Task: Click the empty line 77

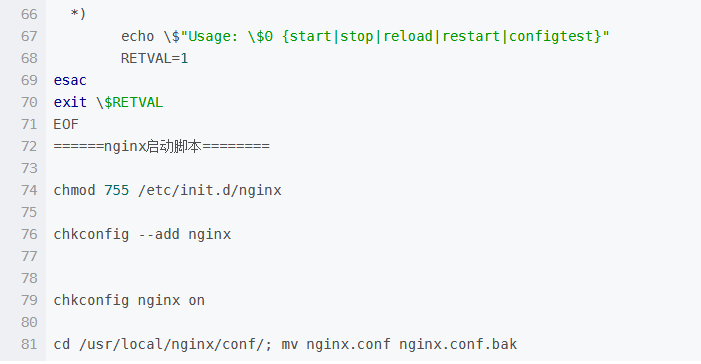Action: click(373, 257)
